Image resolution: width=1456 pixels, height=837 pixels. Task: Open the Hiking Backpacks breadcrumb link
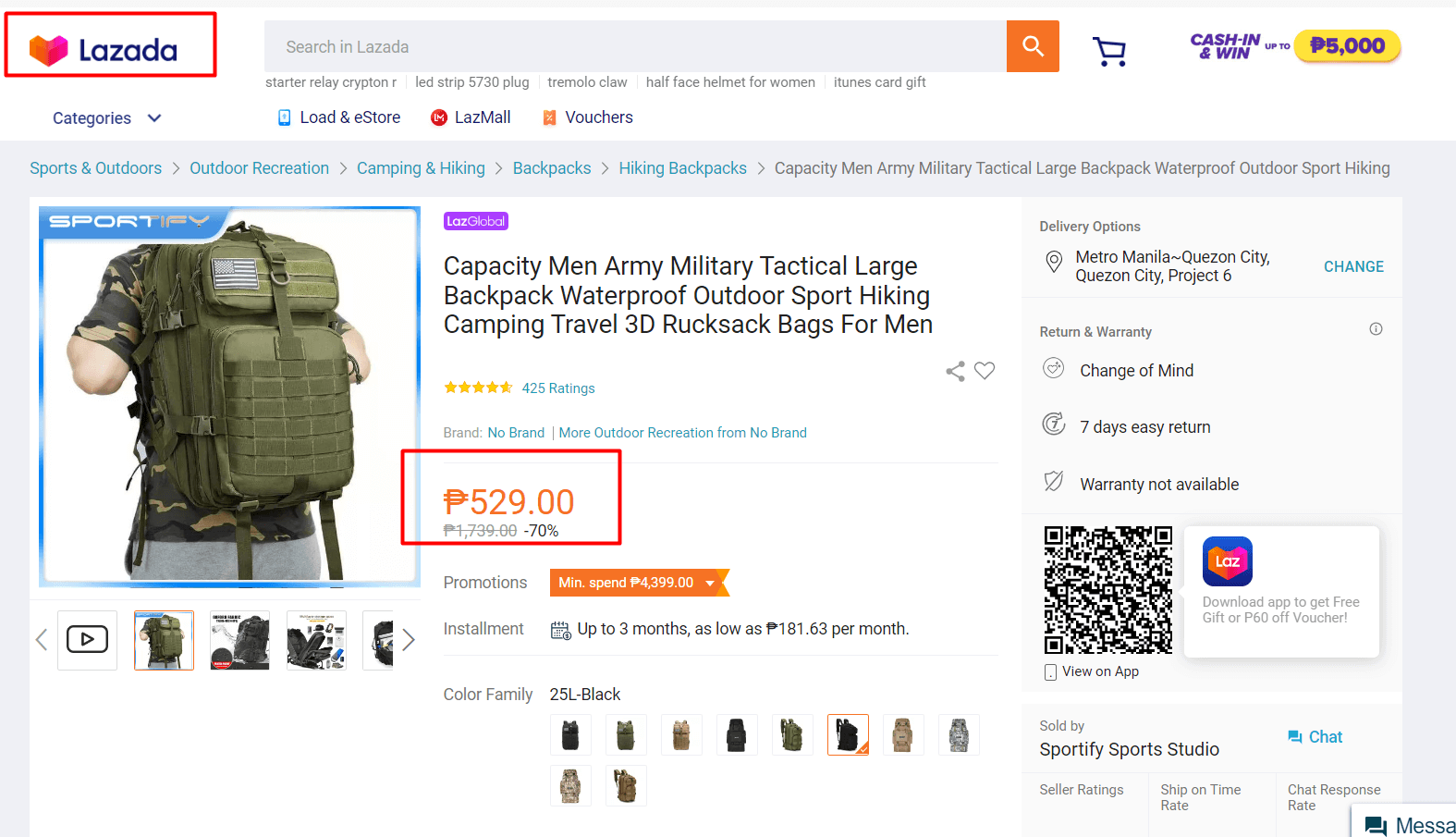click(x=682, y=168)
